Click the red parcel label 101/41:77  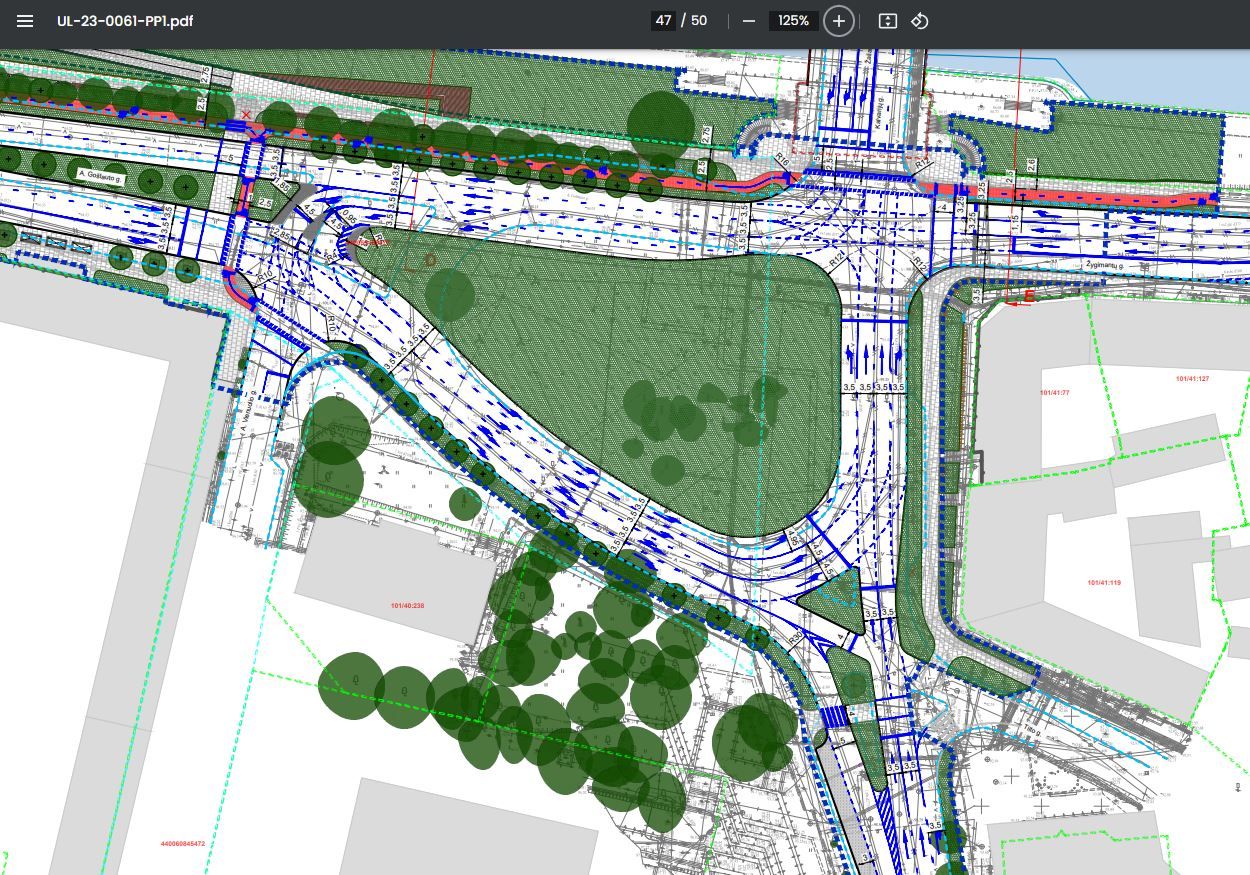[1054, 393]
